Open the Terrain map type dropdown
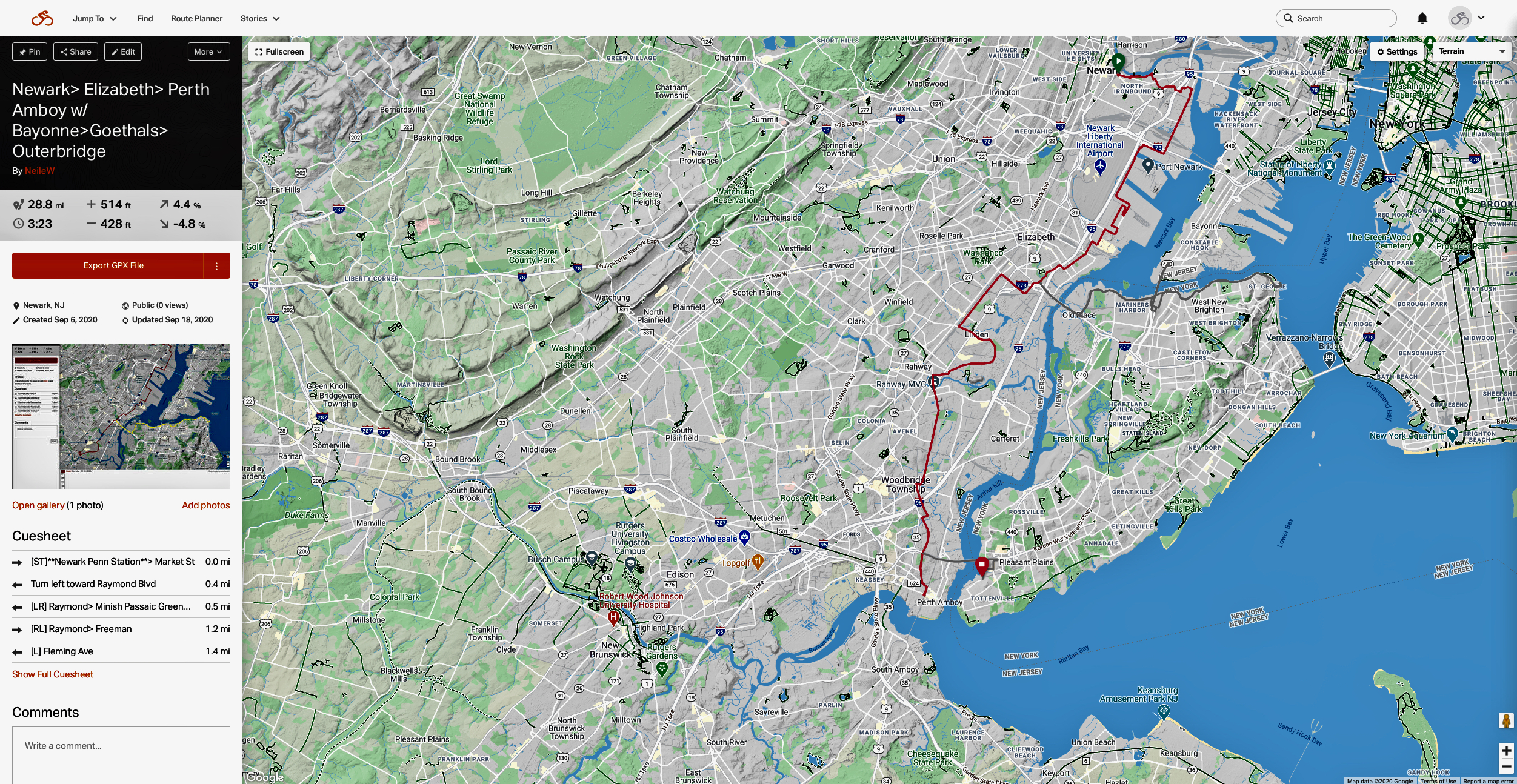This screenshot has height=784, width=1517. coord(1472,51)
